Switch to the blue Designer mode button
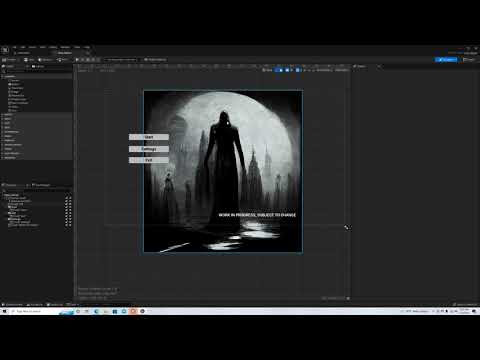The width and height of the screenshot is (480, 360). (446, 60)
